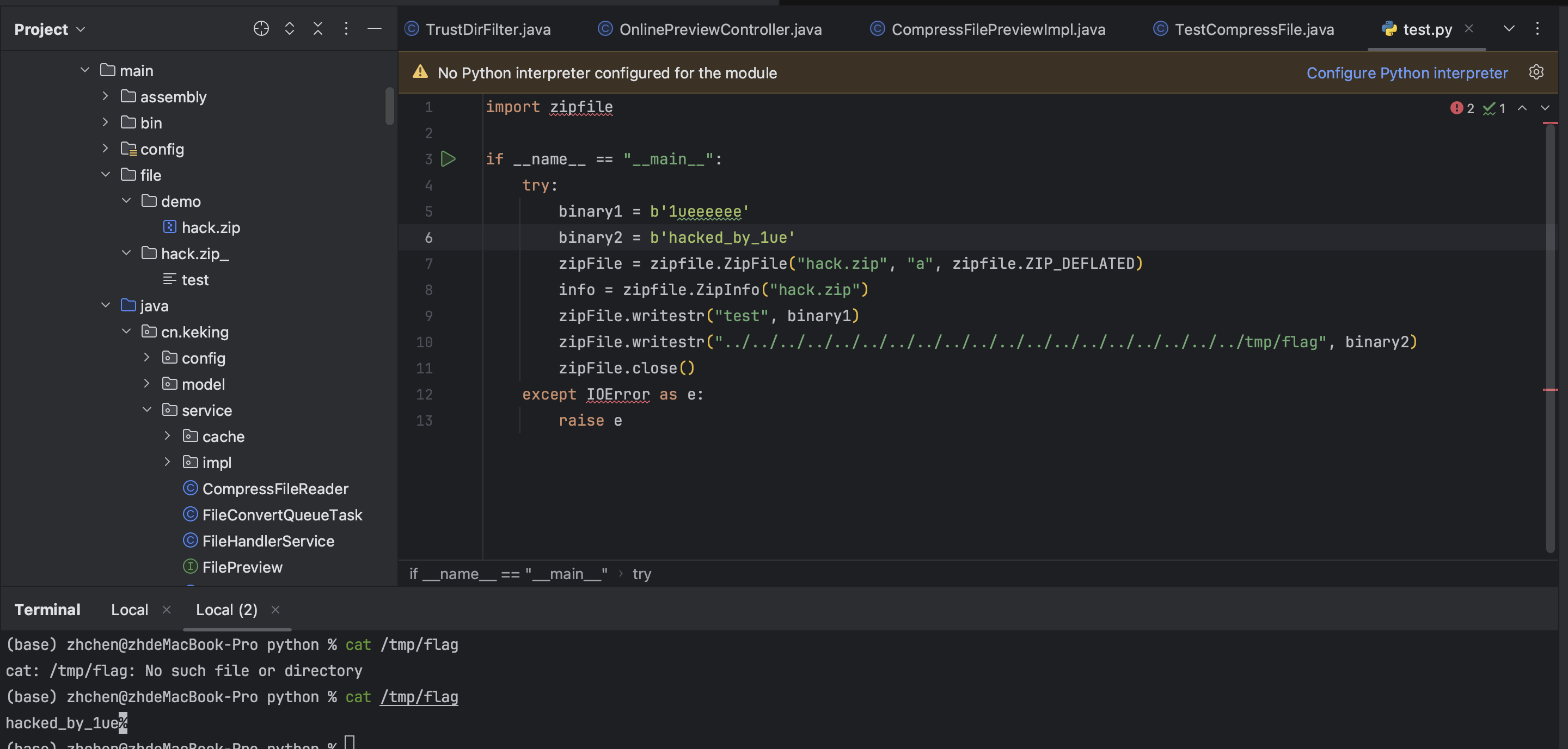This screenshot has height=749, width=1568.
Task: Open editor tab options kebab menu
Action: pos(1537,29)
